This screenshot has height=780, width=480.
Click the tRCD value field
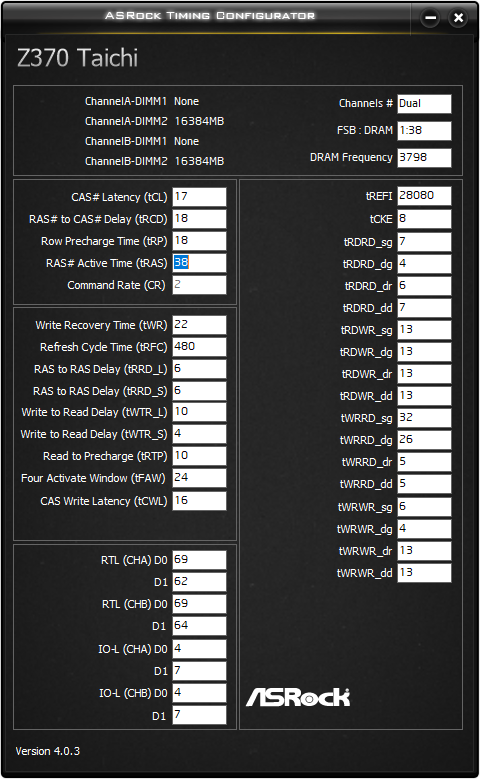click(199, 219)
